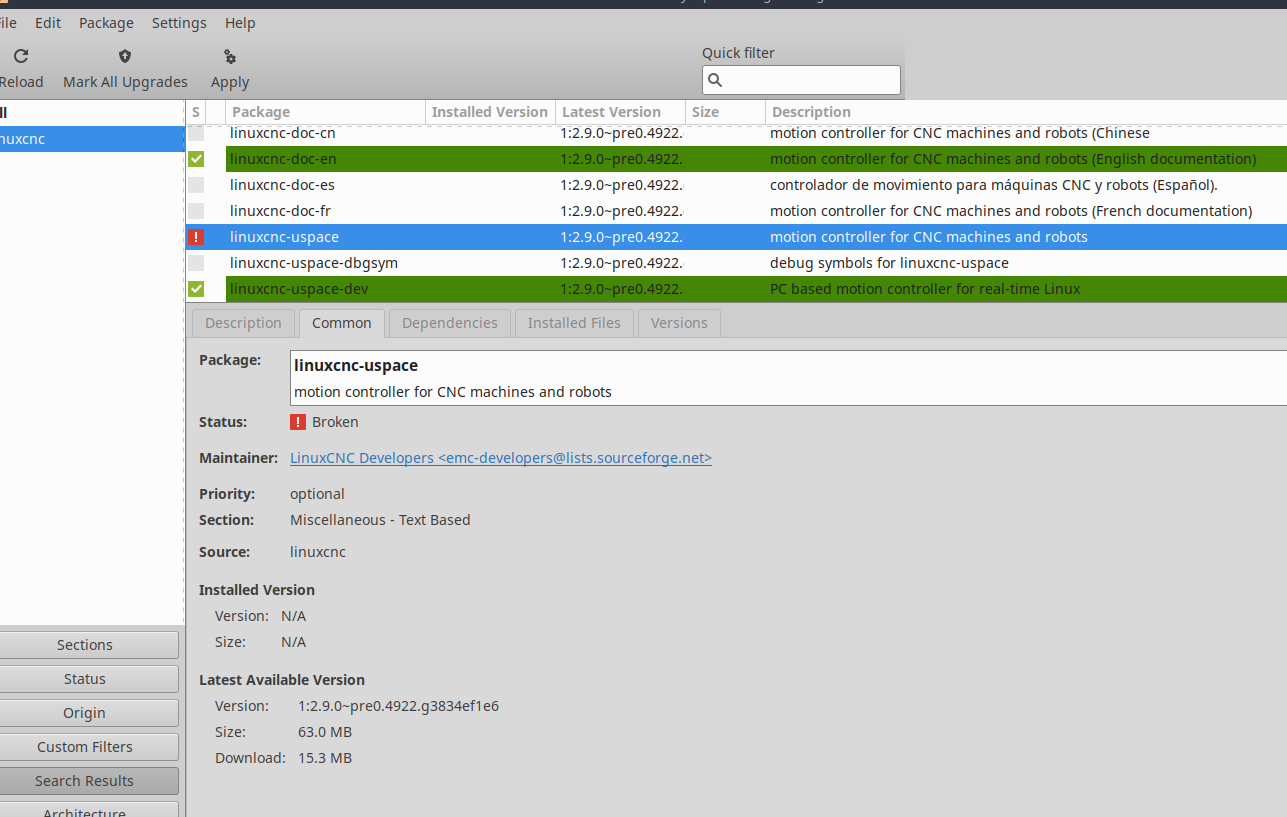1287x817 pixels.
Task: Click the 'Miscellaneous - Text Based' section value
Action: 380,520
